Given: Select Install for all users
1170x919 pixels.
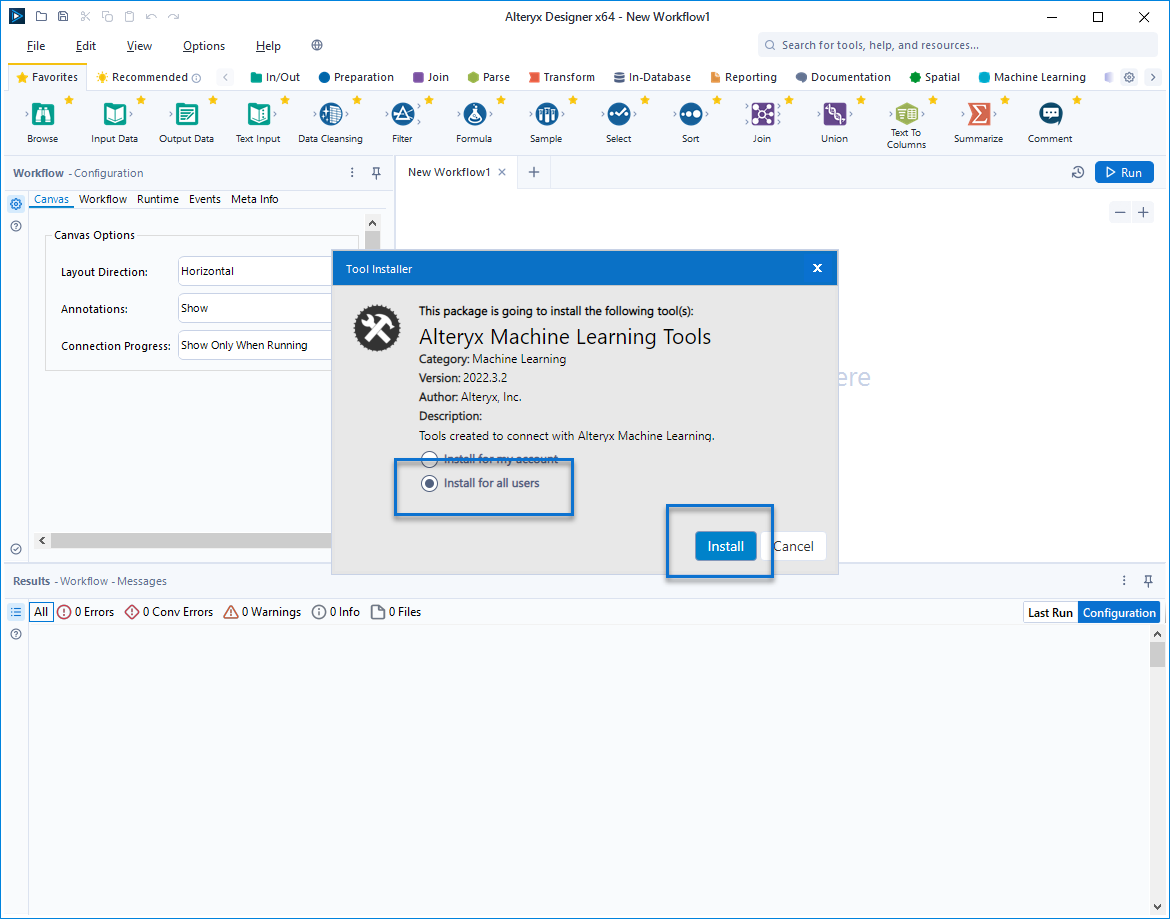Looking at the screenshot, I should click(x=430, y=483).
